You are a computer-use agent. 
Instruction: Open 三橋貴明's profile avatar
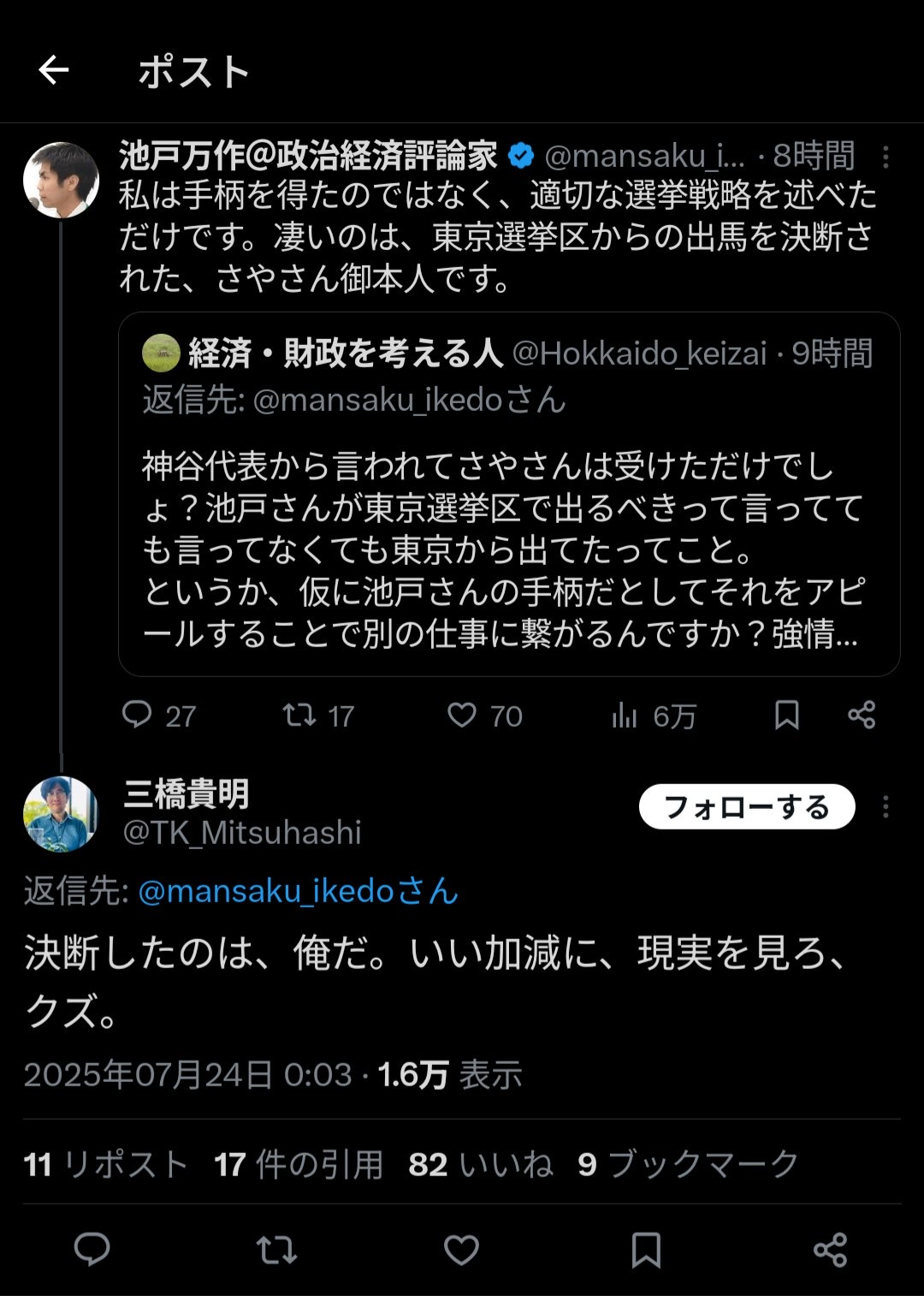pyautogui.click(x=61, y=814)
